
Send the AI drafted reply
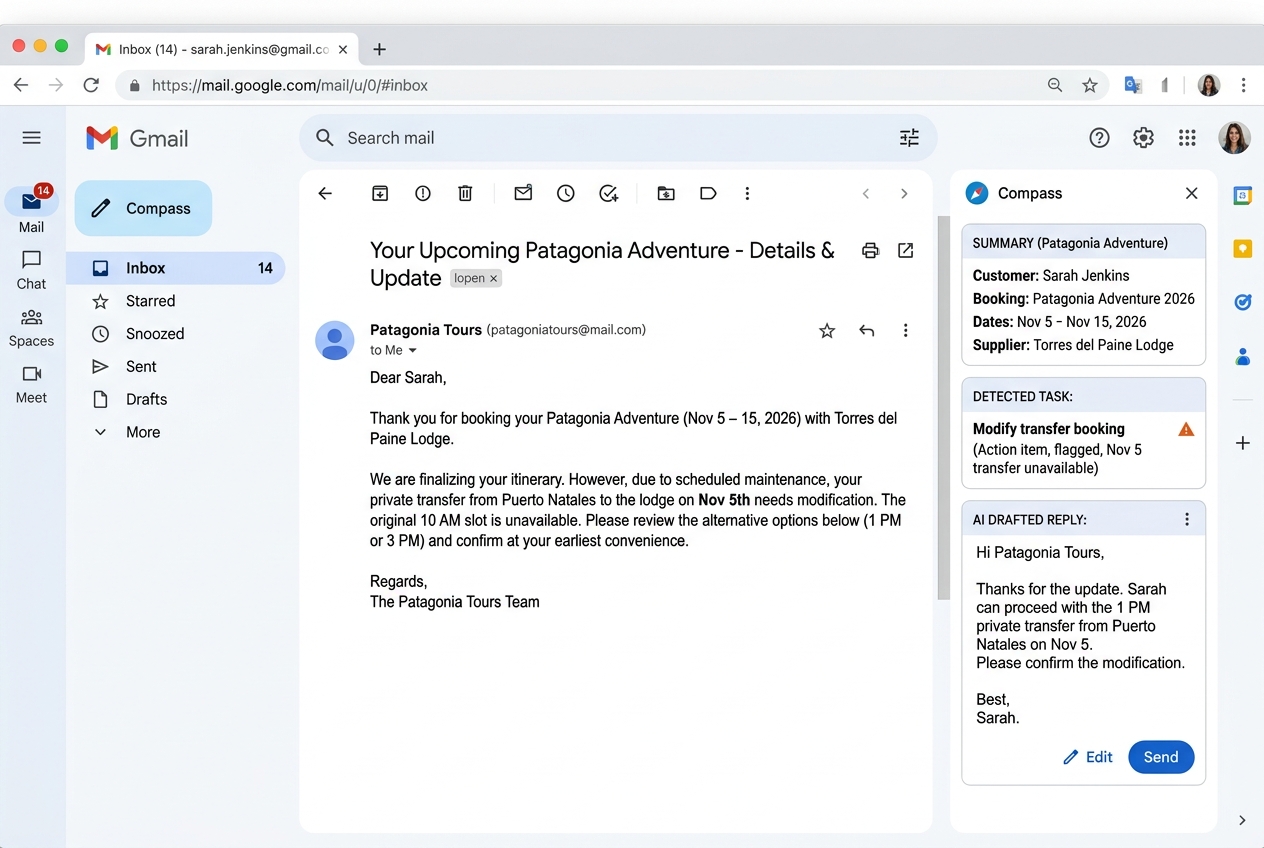1161,757
